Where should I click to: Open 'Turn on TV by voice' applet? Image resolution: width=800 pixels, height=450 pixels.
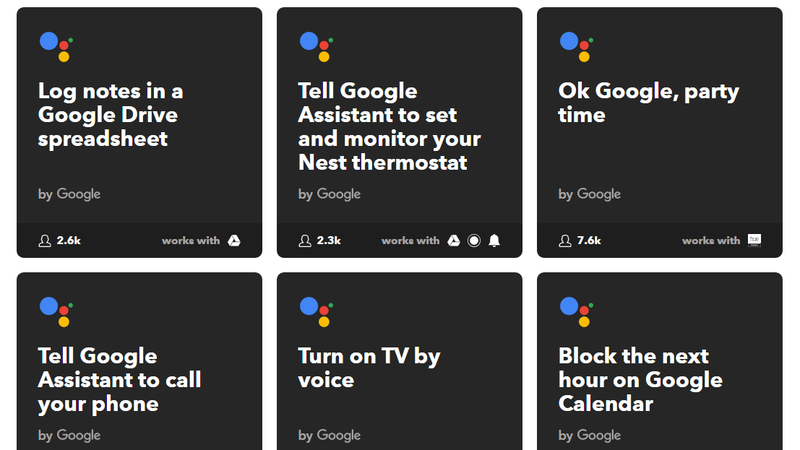click(x=369, y=368)
